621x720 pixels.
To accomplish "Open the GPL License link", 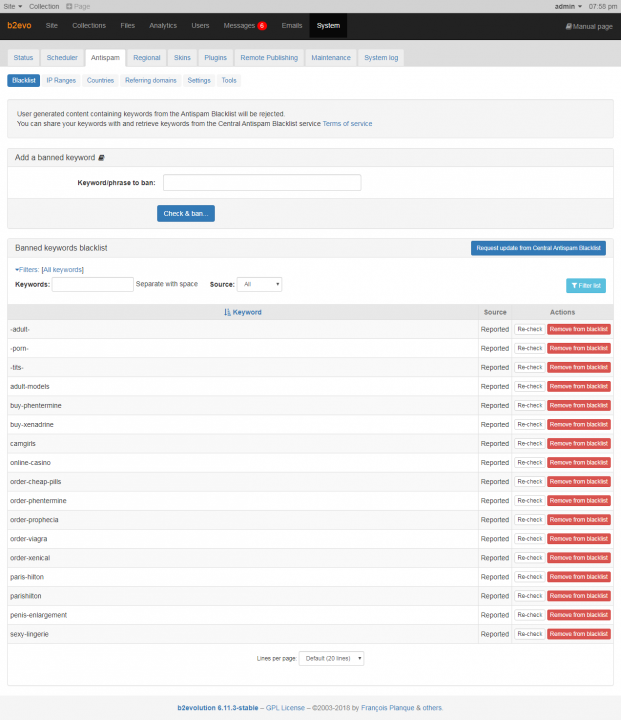I will click(x=285, y=708).
